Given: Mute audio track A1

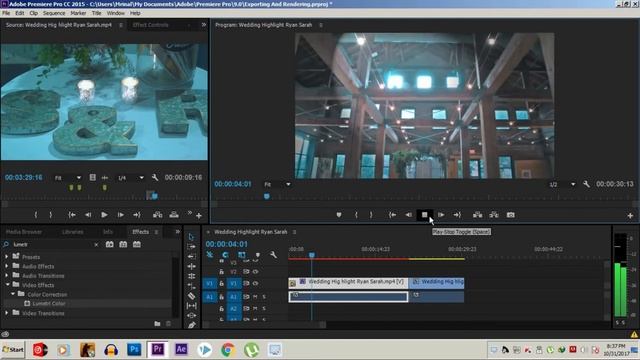Looking at the screenshot, I should point(256,297).
